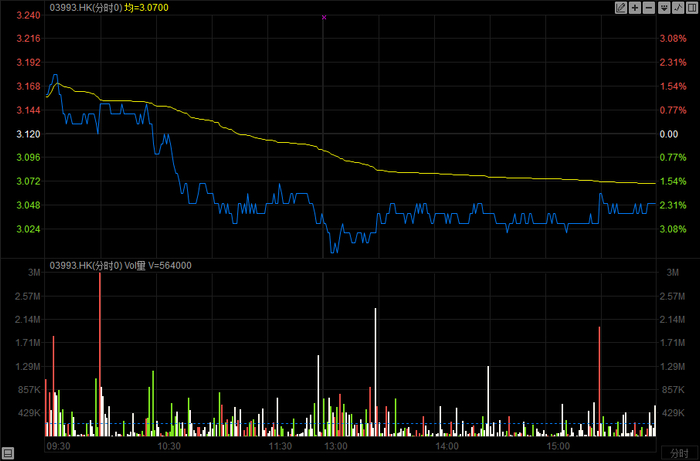Click the 0.00% label on right axis
The image size is (700, 461).
coord(667,134)
